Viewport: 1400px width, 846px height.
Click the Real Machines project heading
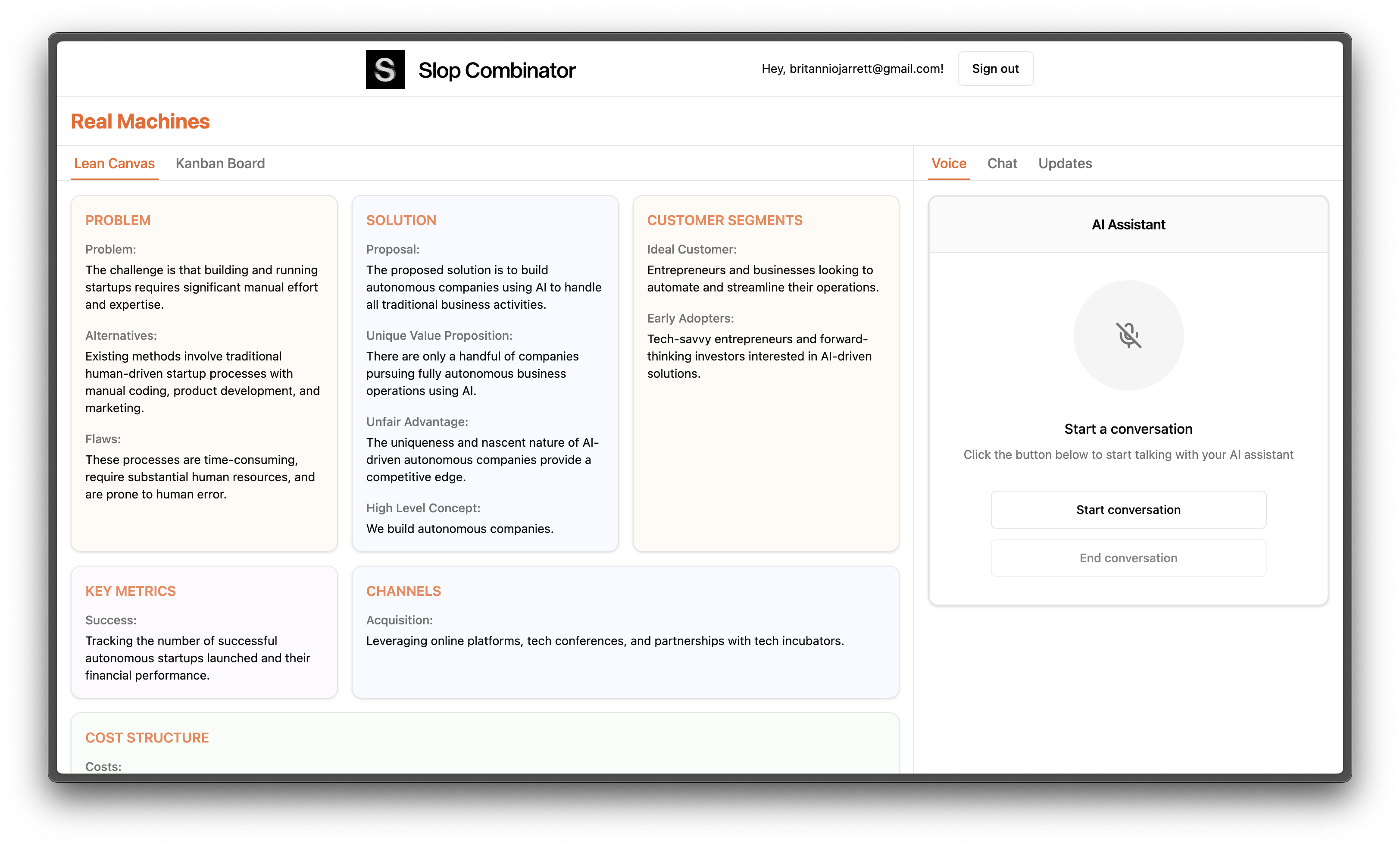140,121
